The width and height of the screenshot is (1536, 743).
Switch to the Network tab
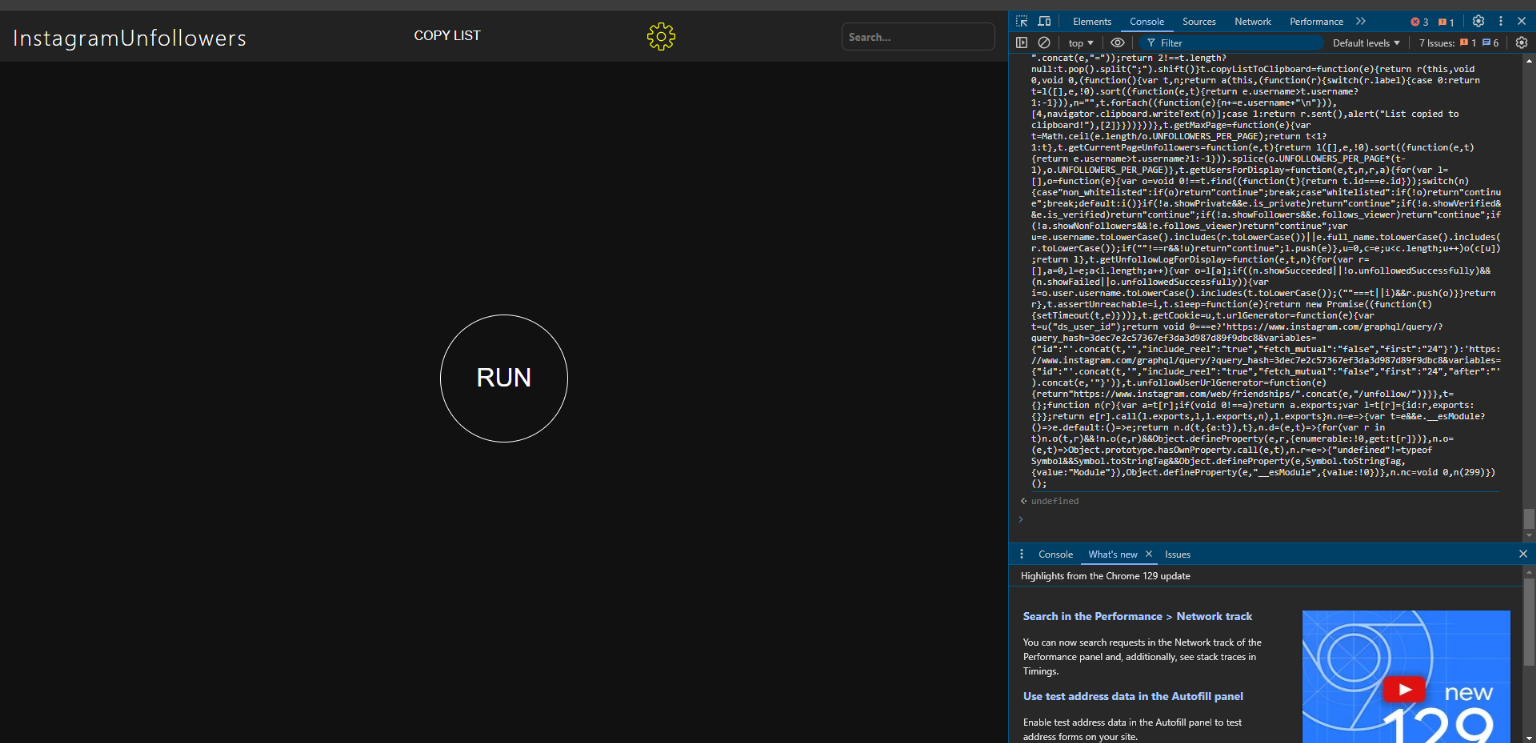point(1253,21)
